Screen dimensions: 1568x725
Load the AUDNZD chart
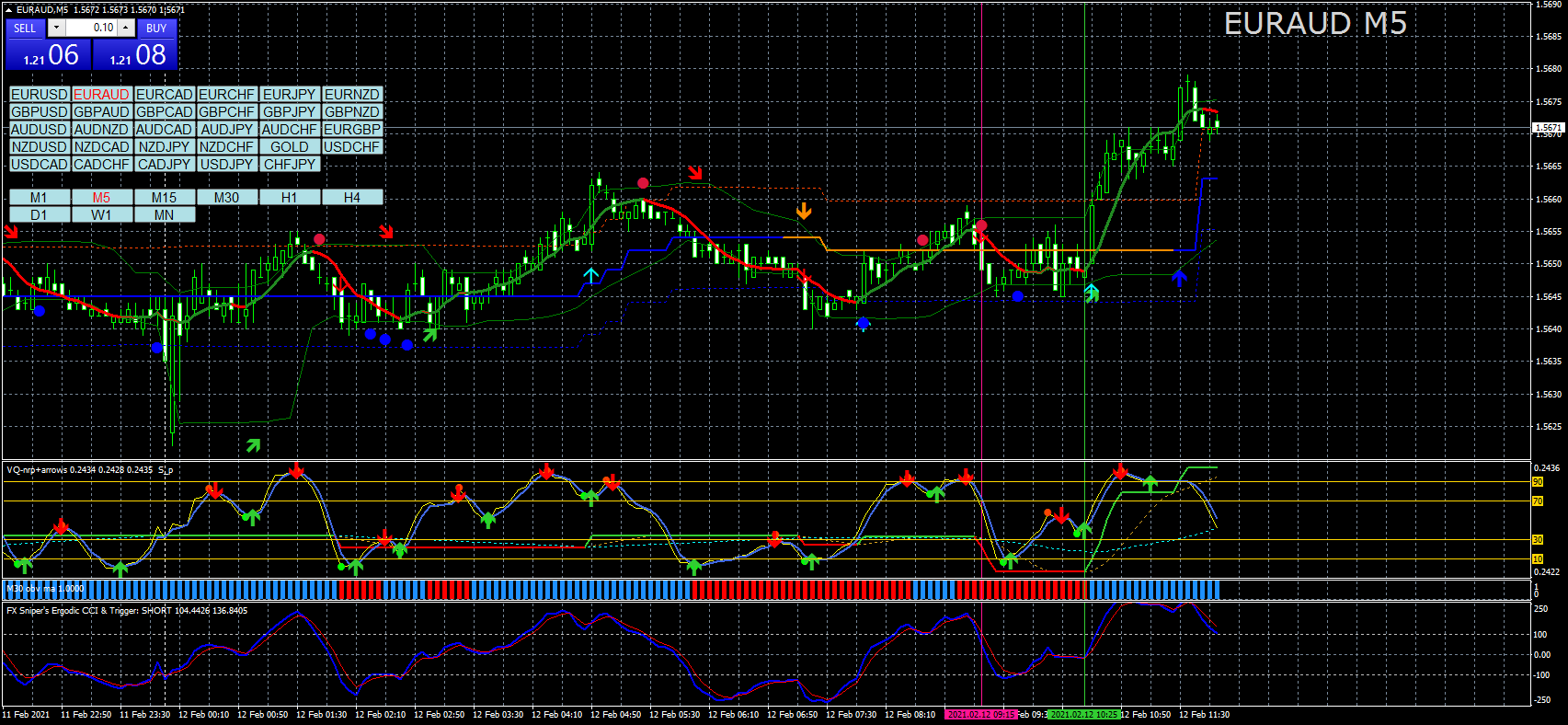[x=101, y=130]
